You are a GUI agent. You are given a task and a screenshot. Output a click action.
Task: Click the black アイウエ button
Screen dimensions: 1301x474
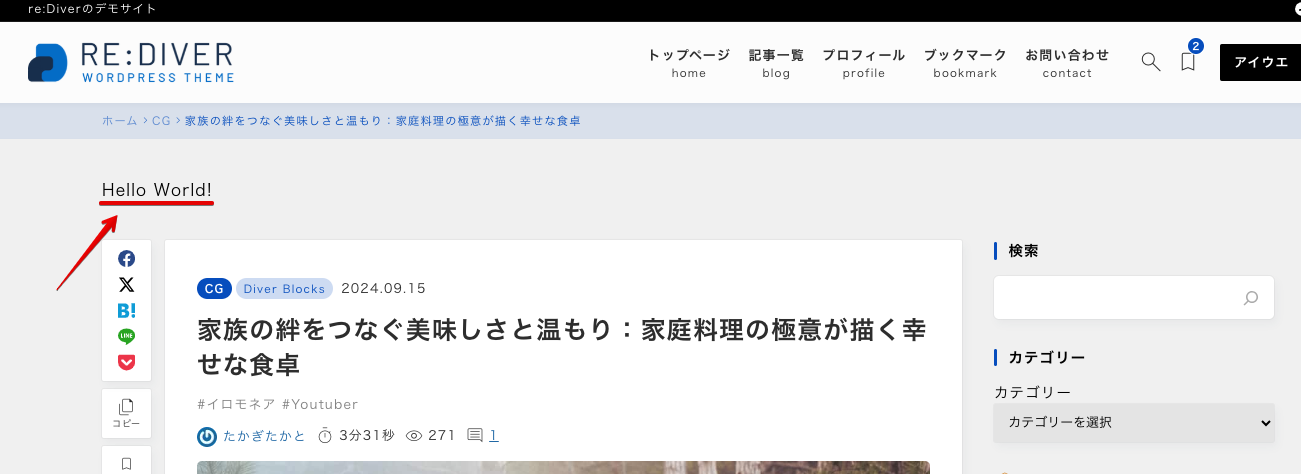click(1260, 62)
